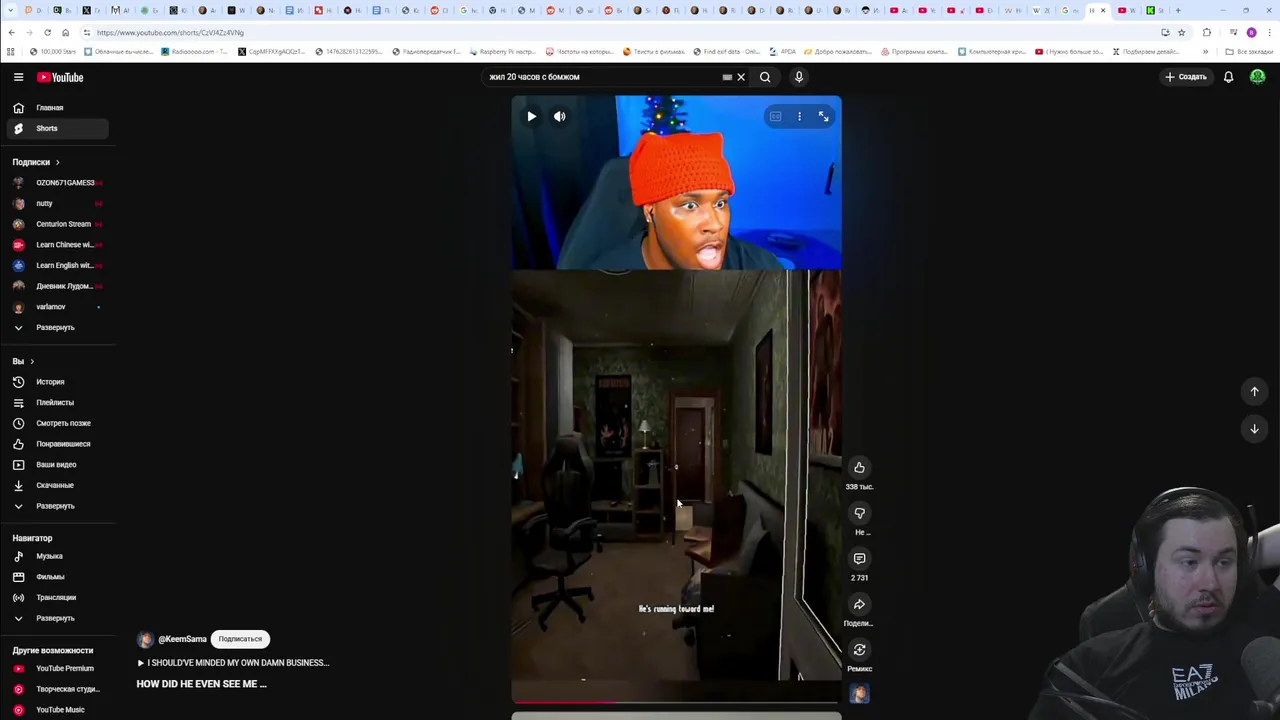Share the Short via Поделиться icon

pos(859,604)
